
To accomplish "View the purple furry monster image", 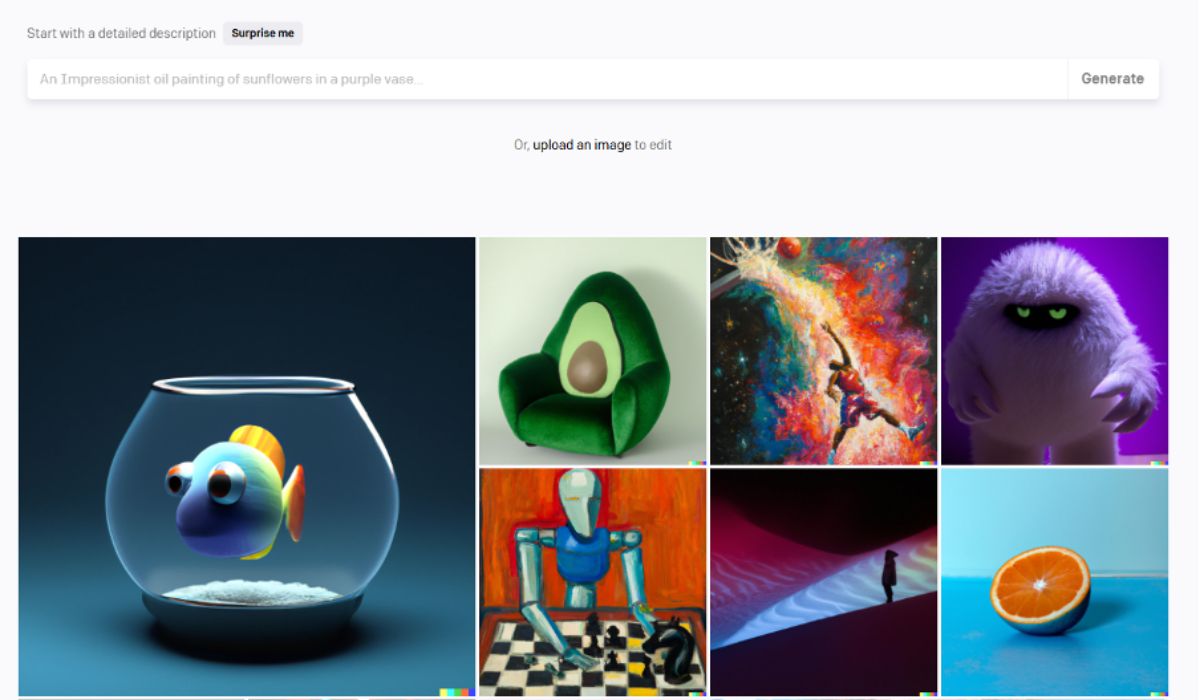I will tap(1054, 351).
